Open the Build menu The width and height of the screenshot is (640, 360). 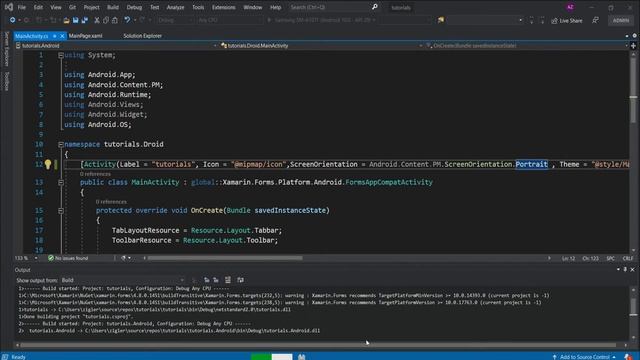pos(113,7)
